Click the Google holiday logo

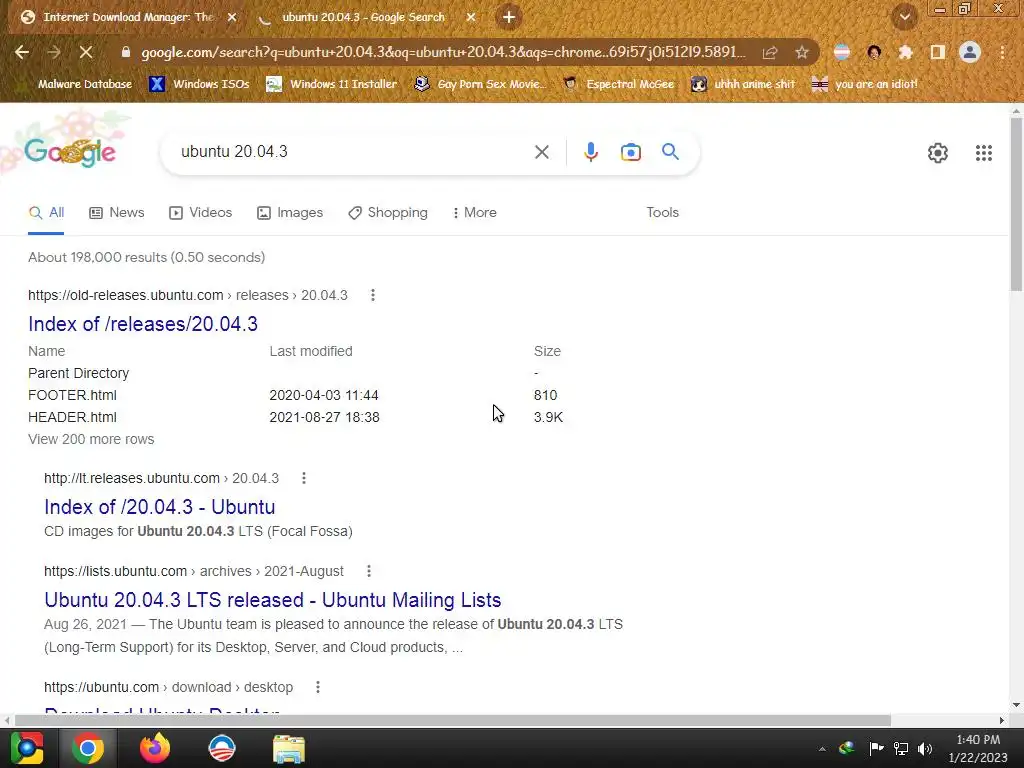pyautogui.click(x=70, y=152)
